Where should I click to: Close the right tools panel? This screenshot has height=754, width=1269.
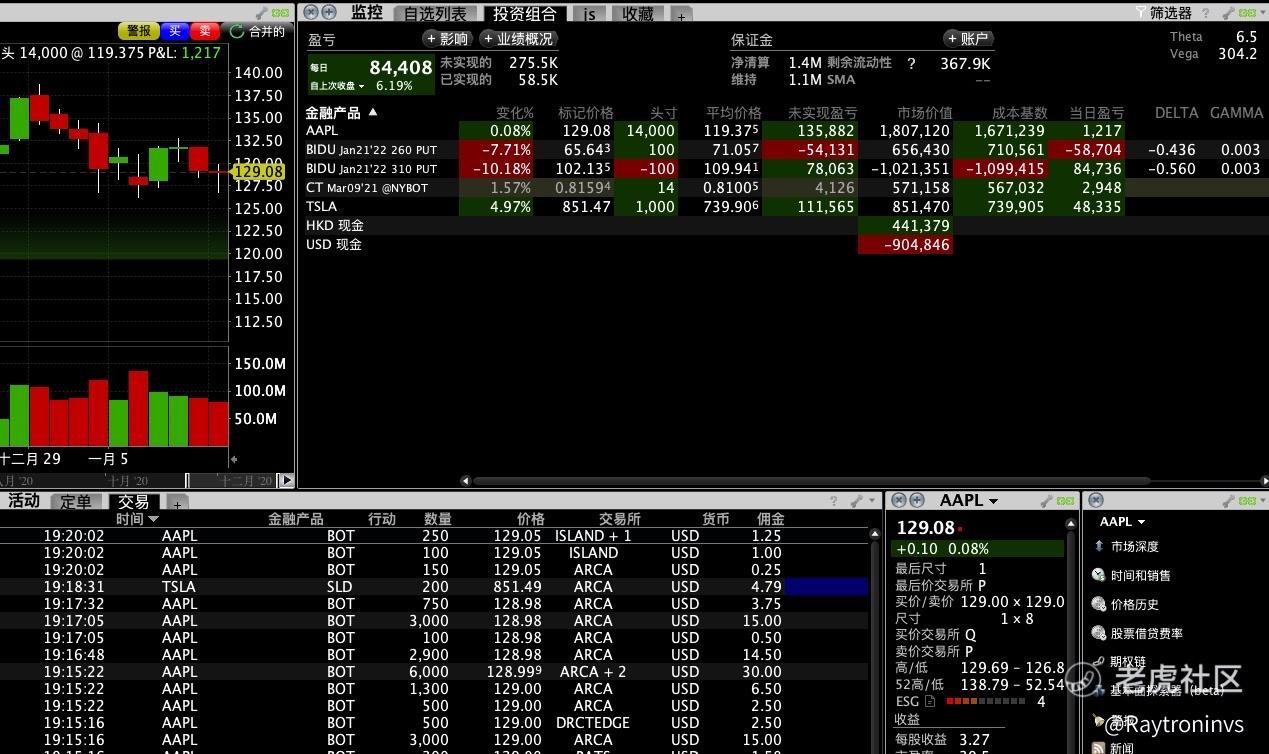(x=1096, y=500)
